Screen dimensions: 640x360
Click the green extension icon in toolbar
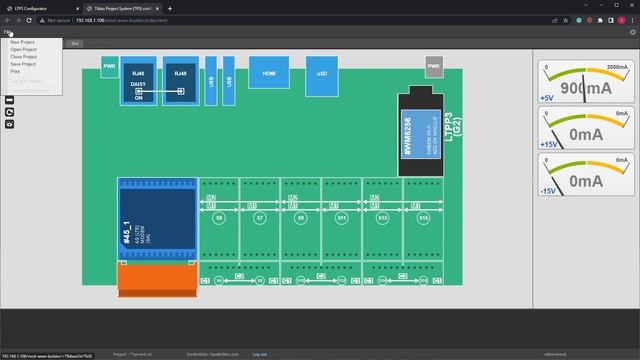pyautogui.click(x=579, y=20)
